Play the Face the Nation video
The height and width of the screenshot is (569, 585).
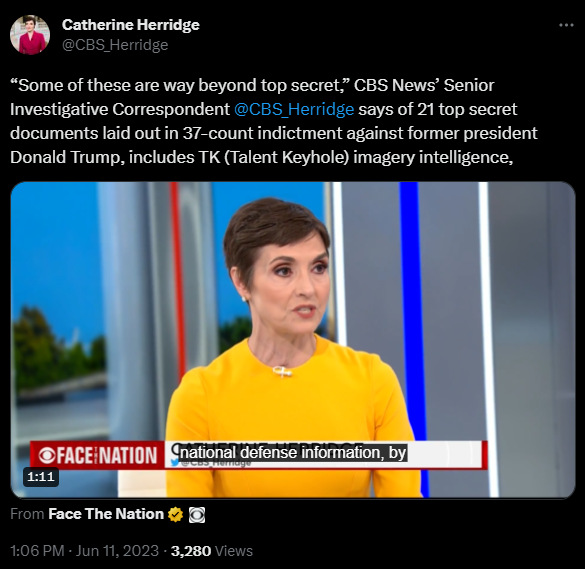(293, 340)
